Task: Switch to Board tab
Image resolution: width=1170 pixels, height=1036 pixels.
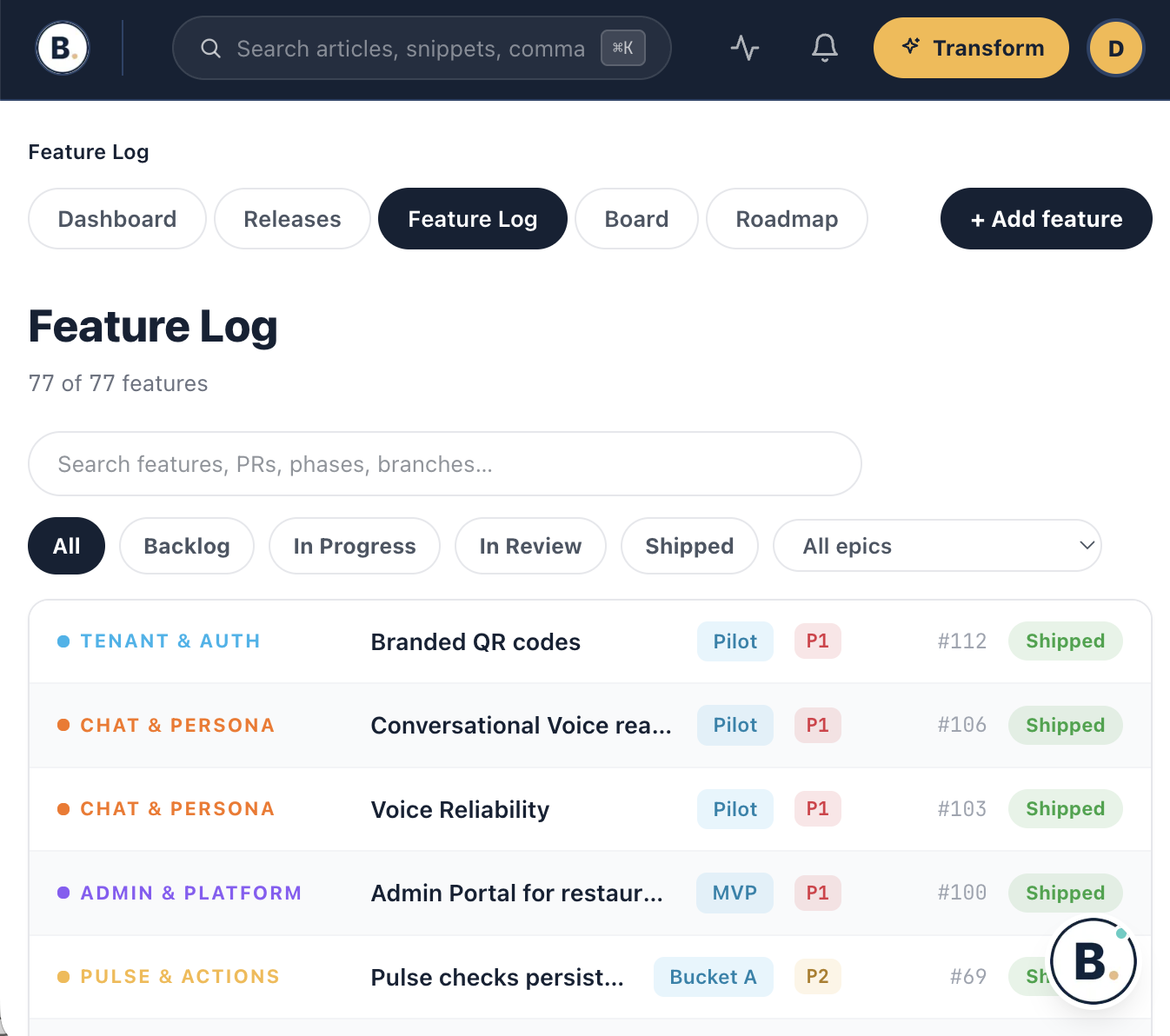Action: coord(637,219)
